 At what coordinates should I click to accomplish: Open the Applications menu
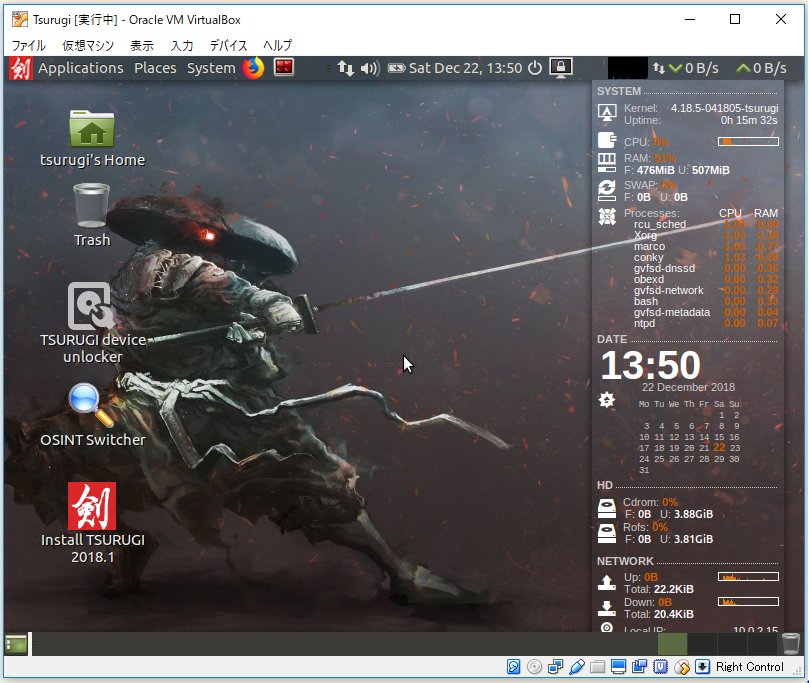pos(81,68)
